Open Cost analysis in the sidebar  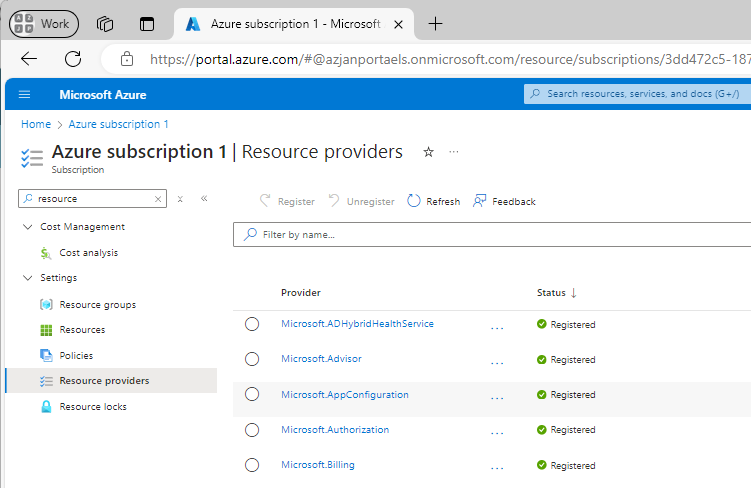coord(89,253)
